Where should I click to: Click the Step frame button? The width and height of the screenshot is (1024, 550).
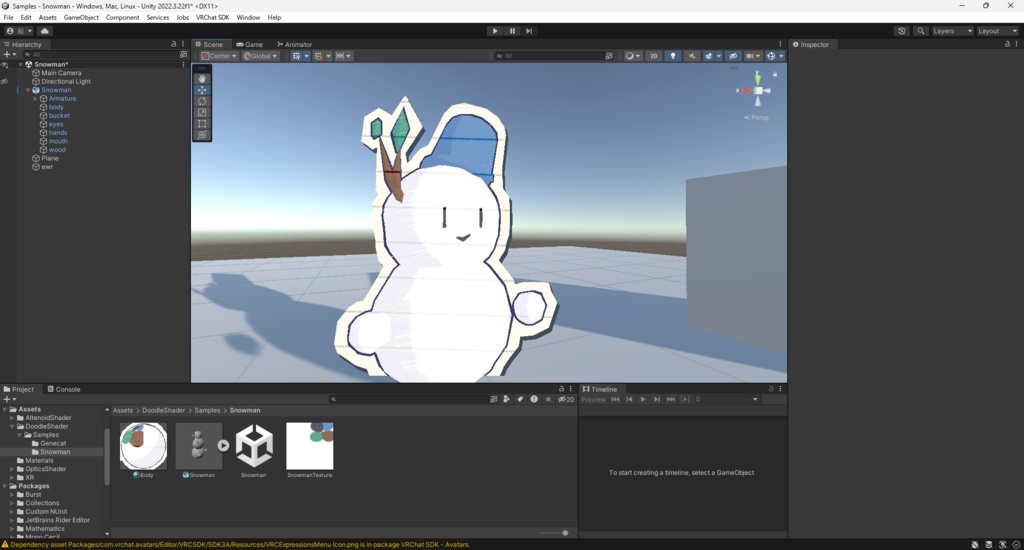point(529,31)
